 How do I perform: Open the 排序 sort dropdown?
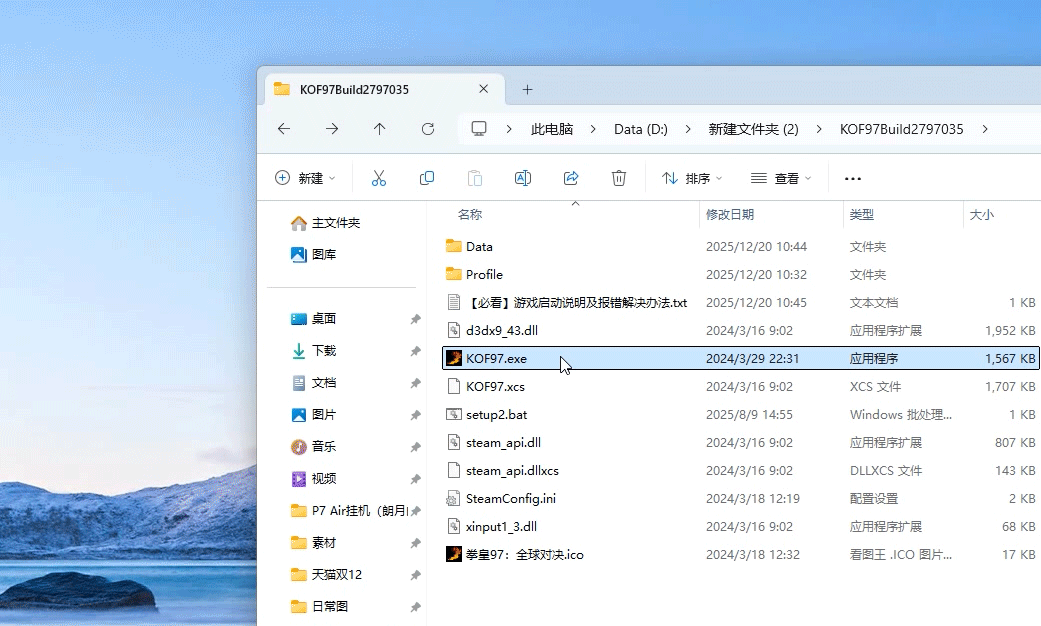coord(692,178)
